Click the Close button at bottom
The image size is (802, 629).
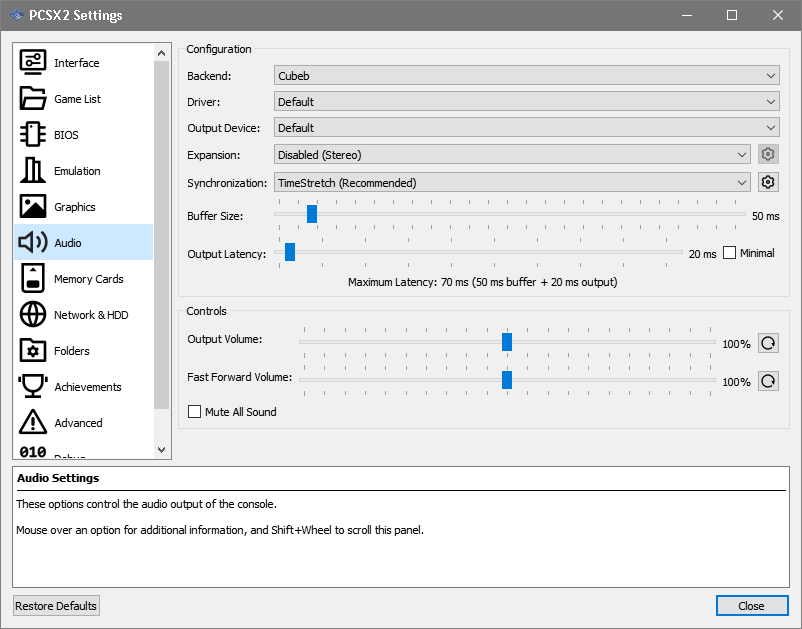(751, 605)
